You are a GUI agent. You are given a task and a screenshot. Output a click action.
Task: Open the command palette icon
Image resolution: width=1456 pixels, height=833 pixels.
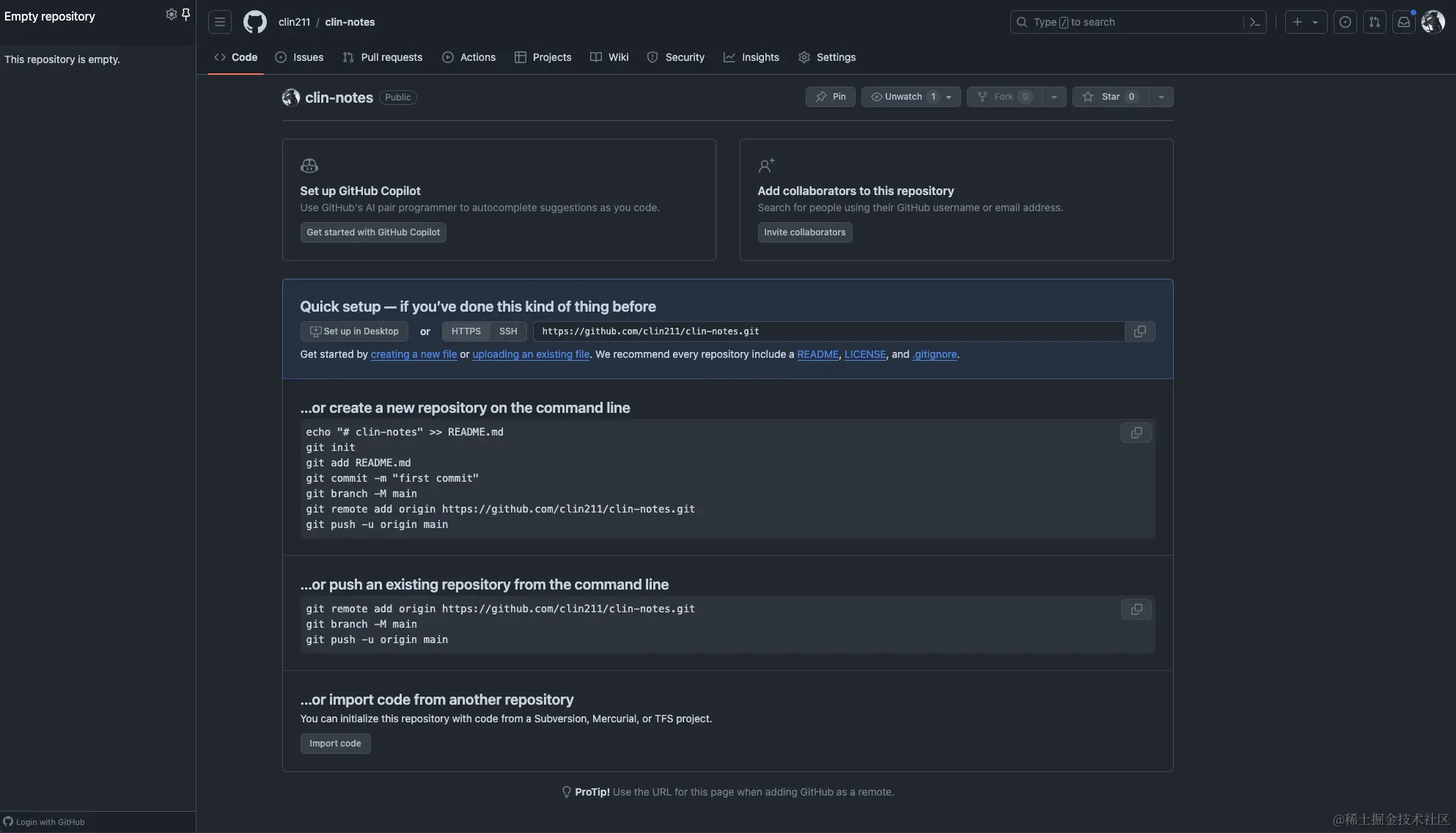(1254, 22)
